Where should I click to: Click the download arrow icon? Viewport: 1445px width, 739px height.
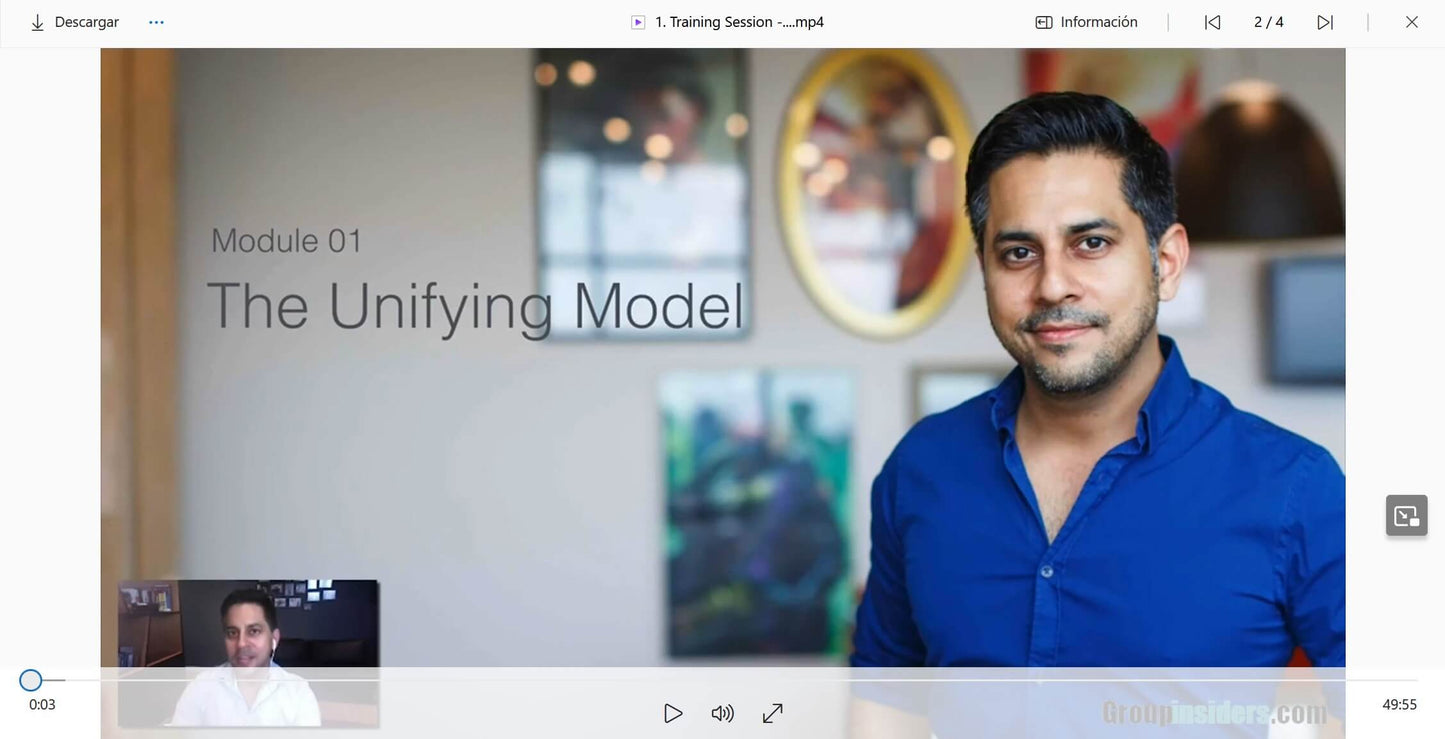click(x=37, y=23)
